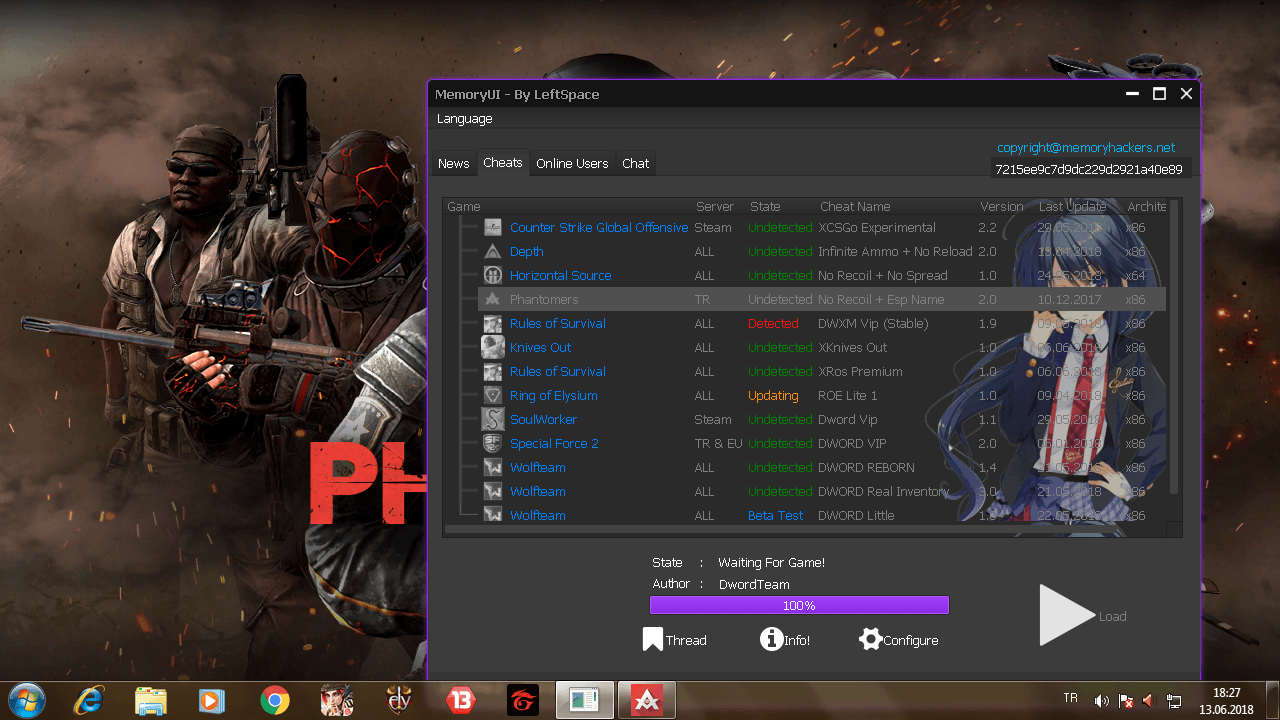Switch to the Chat tab
The width and height of the screenshot is (1280, 720).
click(636, 163)
